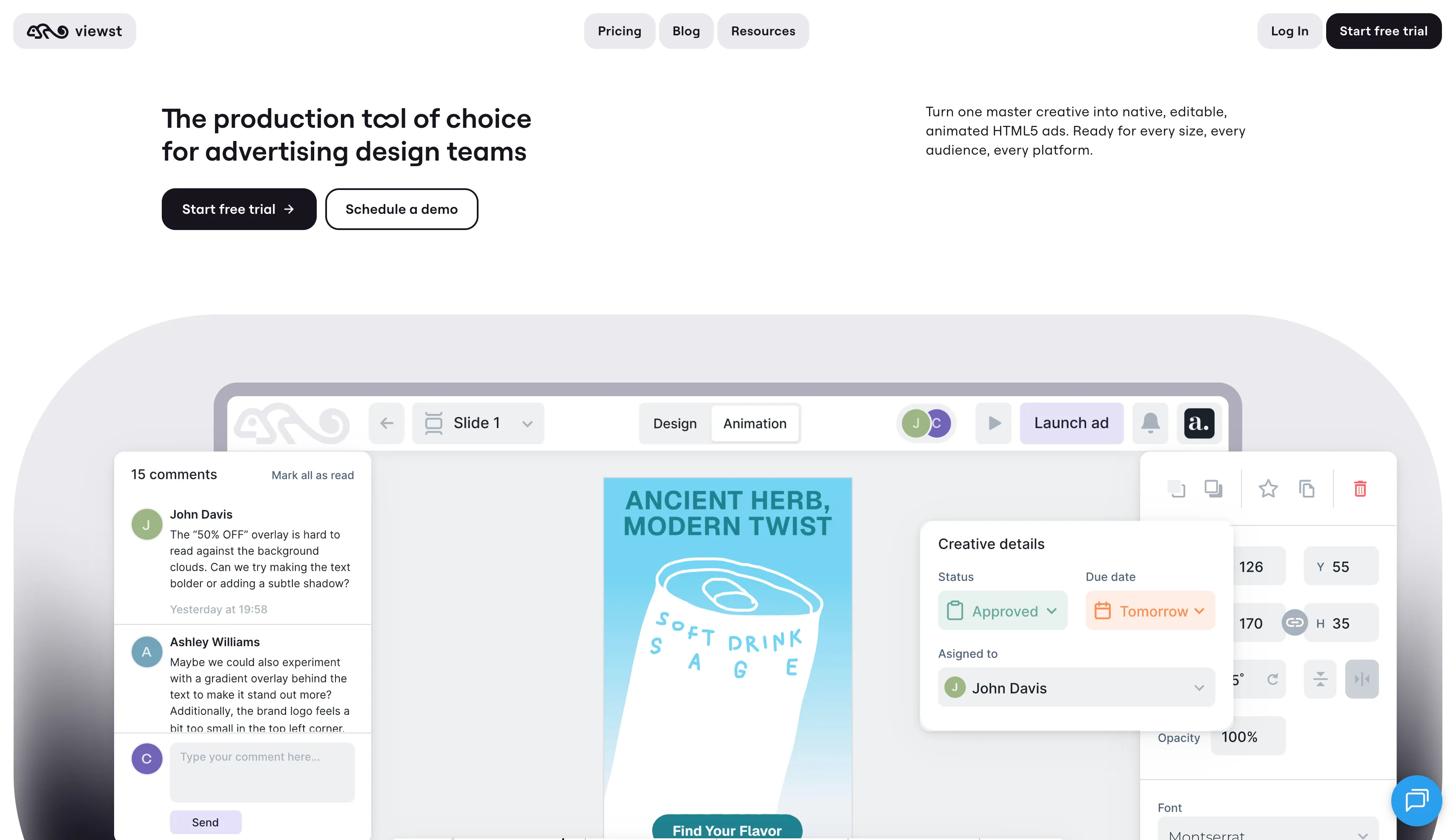Open the Approved status dropdown
This screenshot has width=1456, height=840.
click(1002, 610)
